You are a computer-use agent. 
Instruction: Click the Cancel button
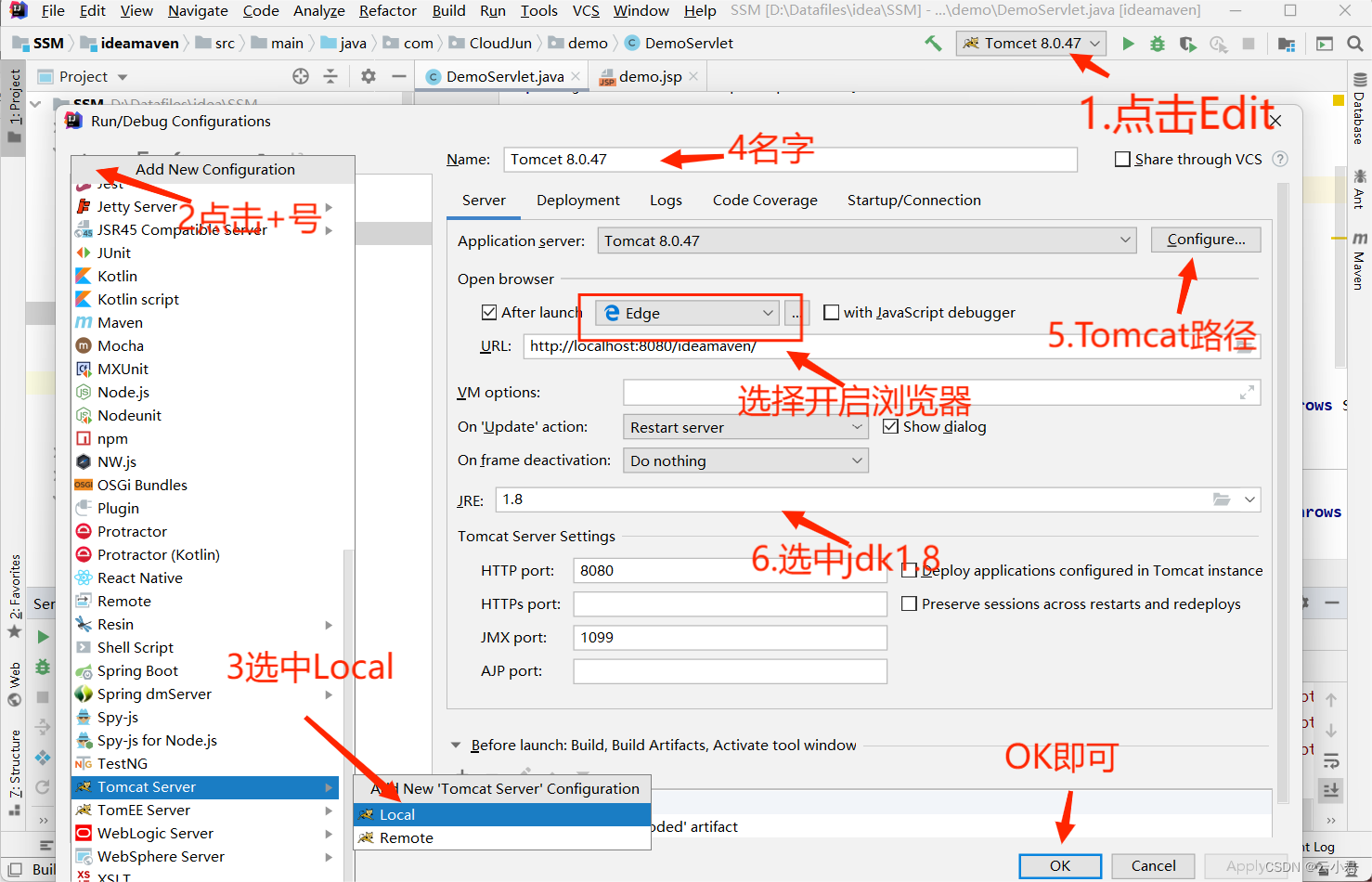pos(1153,865)
